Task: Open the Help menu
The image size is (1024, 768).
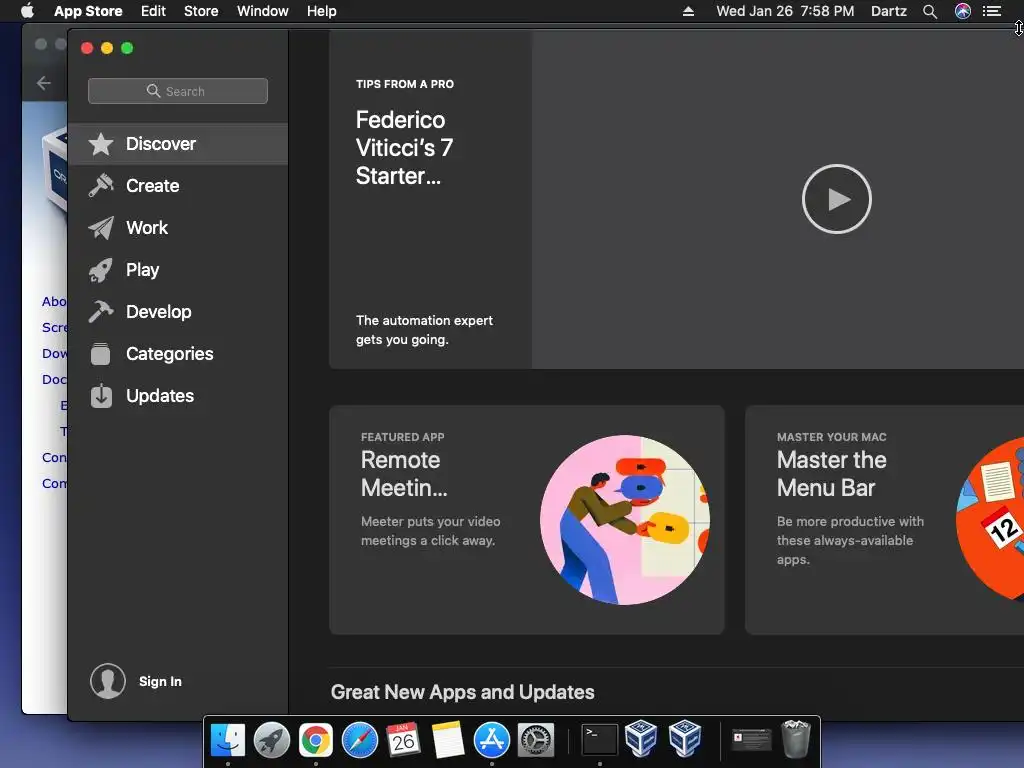Action: point(322,11)
